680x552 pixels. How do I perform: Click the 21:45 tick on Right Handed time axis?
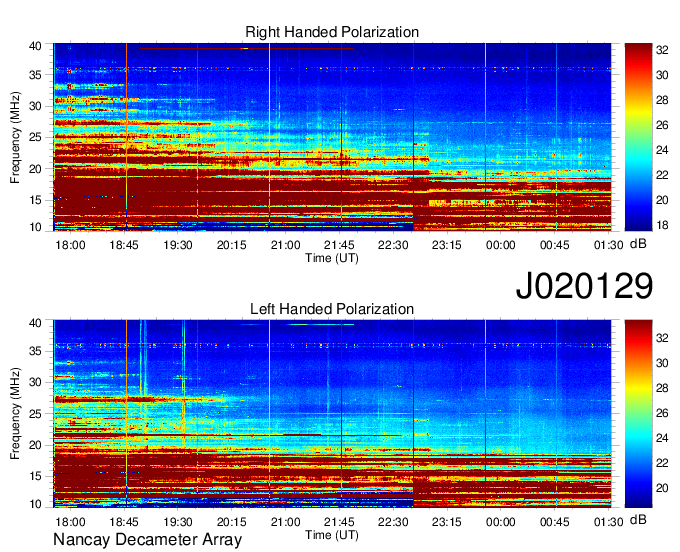click(339, 245)
